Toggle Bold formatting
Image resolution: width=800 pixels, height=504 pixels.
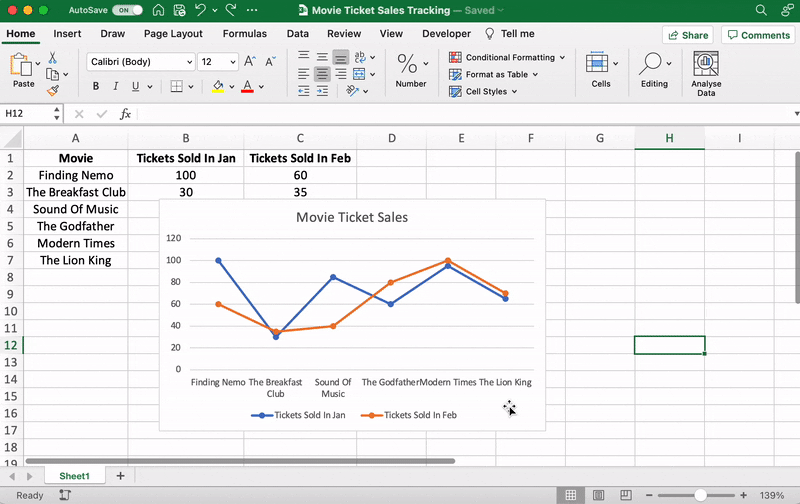pyautogui.click(x=96, y=86)
